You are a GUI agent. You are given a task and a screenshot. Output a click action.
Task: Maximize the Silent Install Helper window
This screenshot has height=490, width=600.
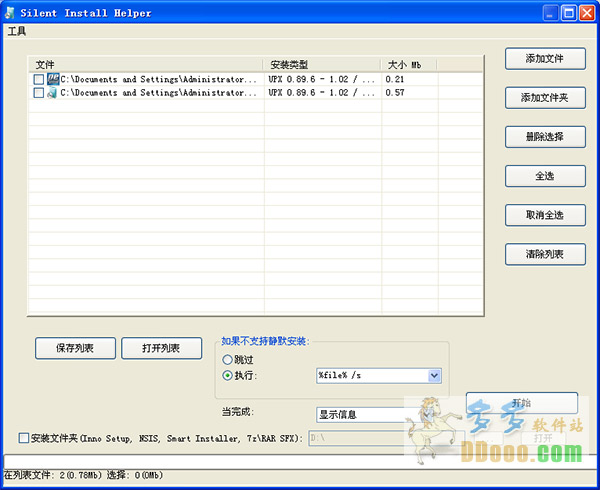coord(569,13)
